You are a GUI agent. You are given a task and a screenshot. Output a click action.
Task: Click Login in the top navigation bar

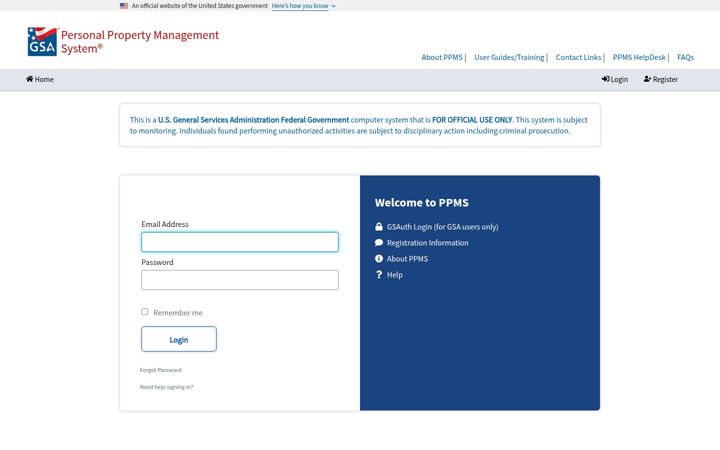point(615,79)
